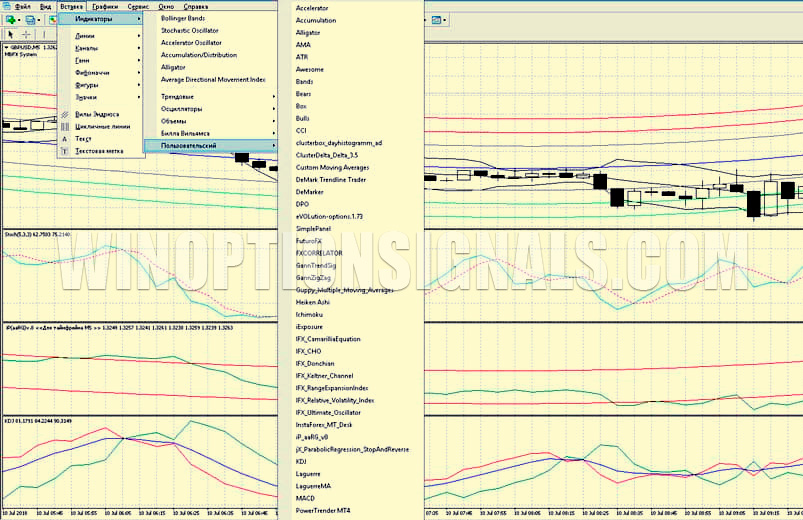Image resolution: width=803 pixels, height=520 pixels.
Task: Open the Сервис menu
Action: [x=139, y=6]
